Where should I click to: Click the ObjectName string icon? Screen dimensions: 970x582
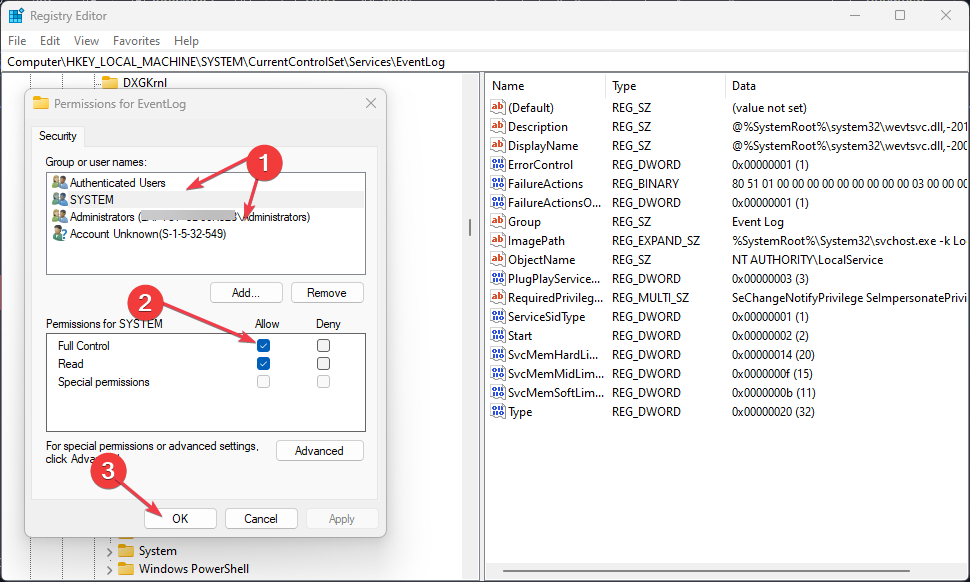pos(497,259)
